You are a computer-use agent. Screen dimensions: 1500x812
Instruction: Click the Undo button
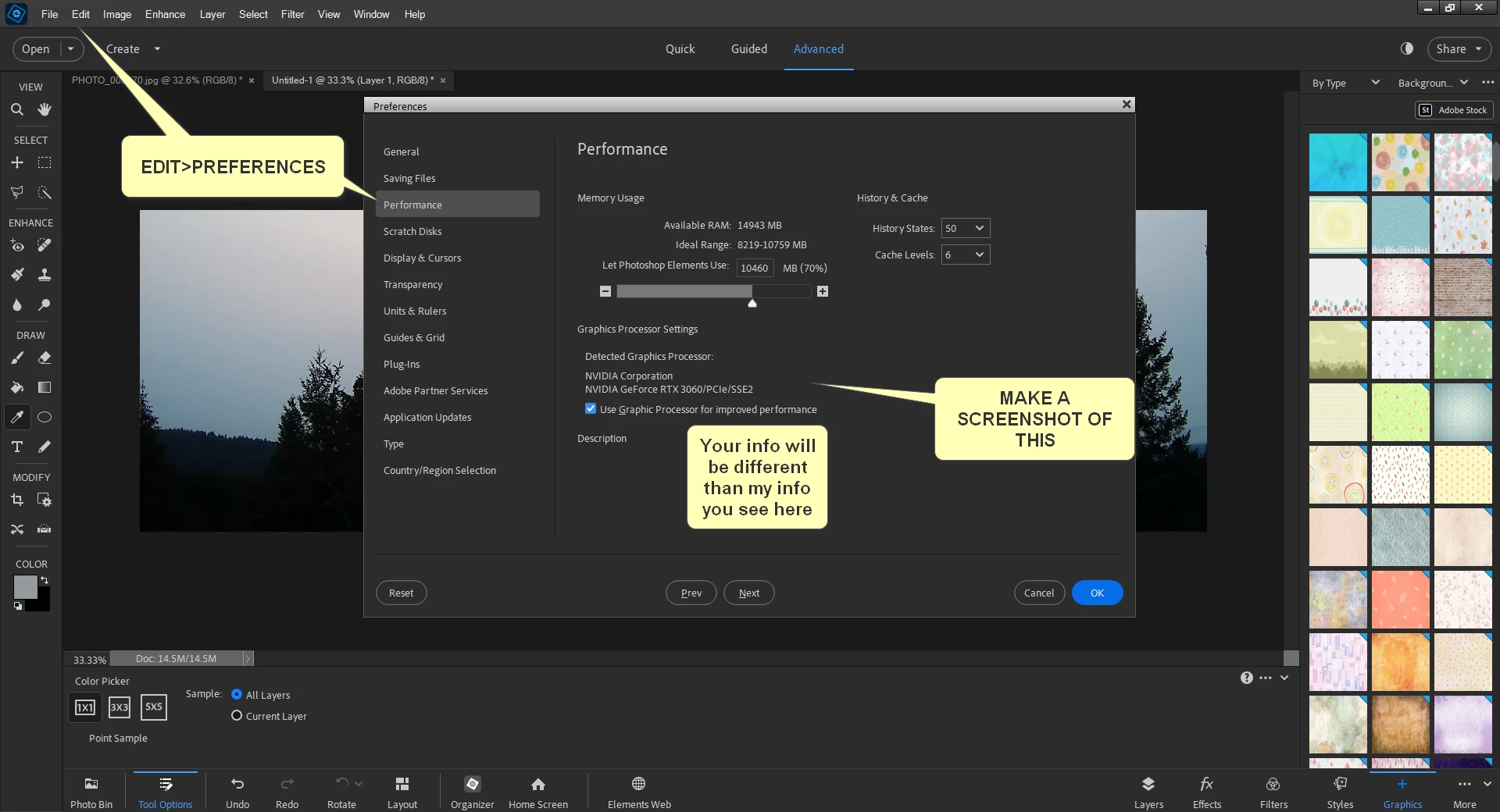237,792
